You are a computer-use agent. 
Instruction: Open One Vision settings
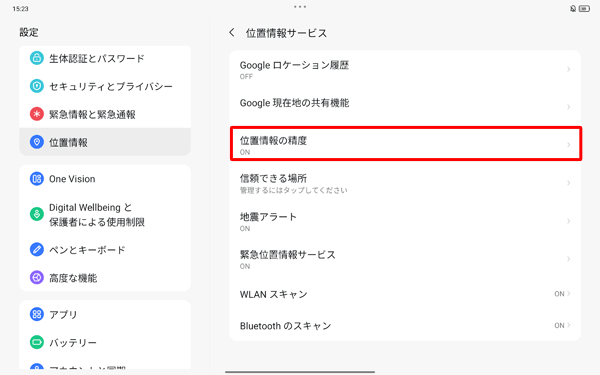point(105,179)
